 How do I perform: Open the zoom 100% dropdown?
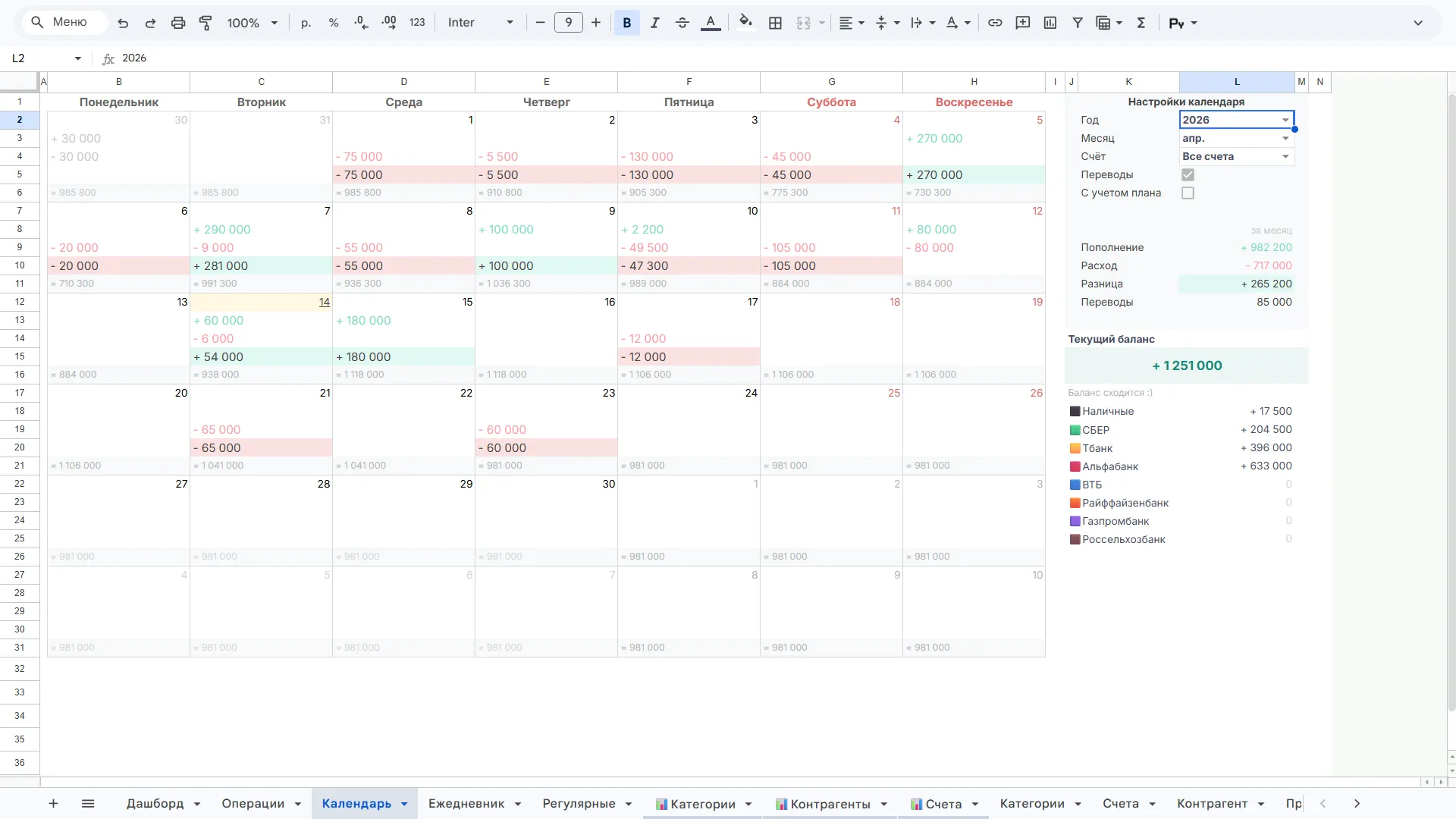point(253,23)
